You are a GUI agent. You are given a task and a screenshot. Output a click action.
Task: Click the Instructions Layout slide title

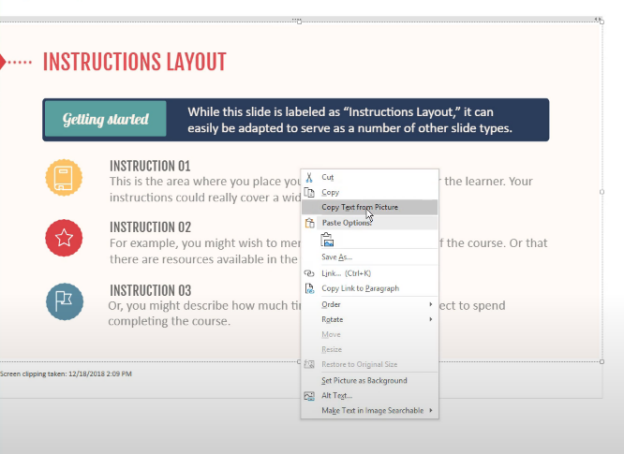pyautogui.click(x=134, y=62)
